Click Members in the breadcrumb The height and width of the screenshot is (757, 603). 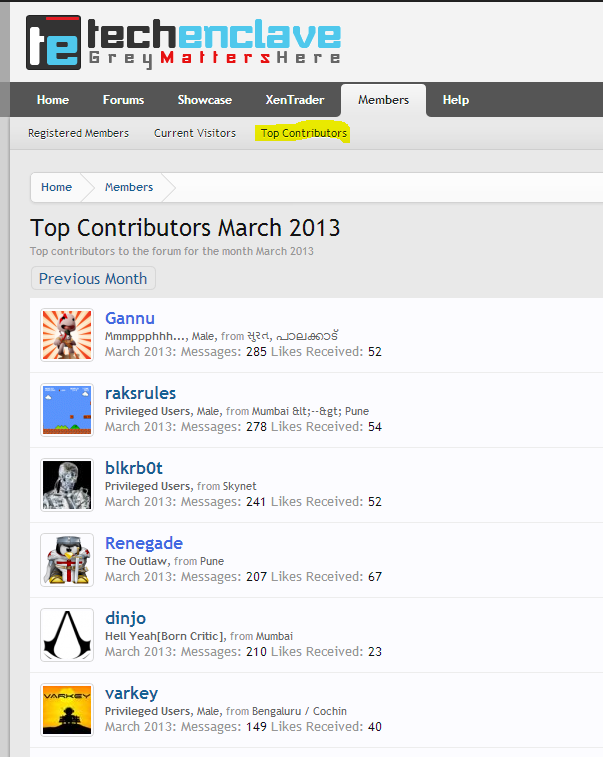click(x=129, y=187)
